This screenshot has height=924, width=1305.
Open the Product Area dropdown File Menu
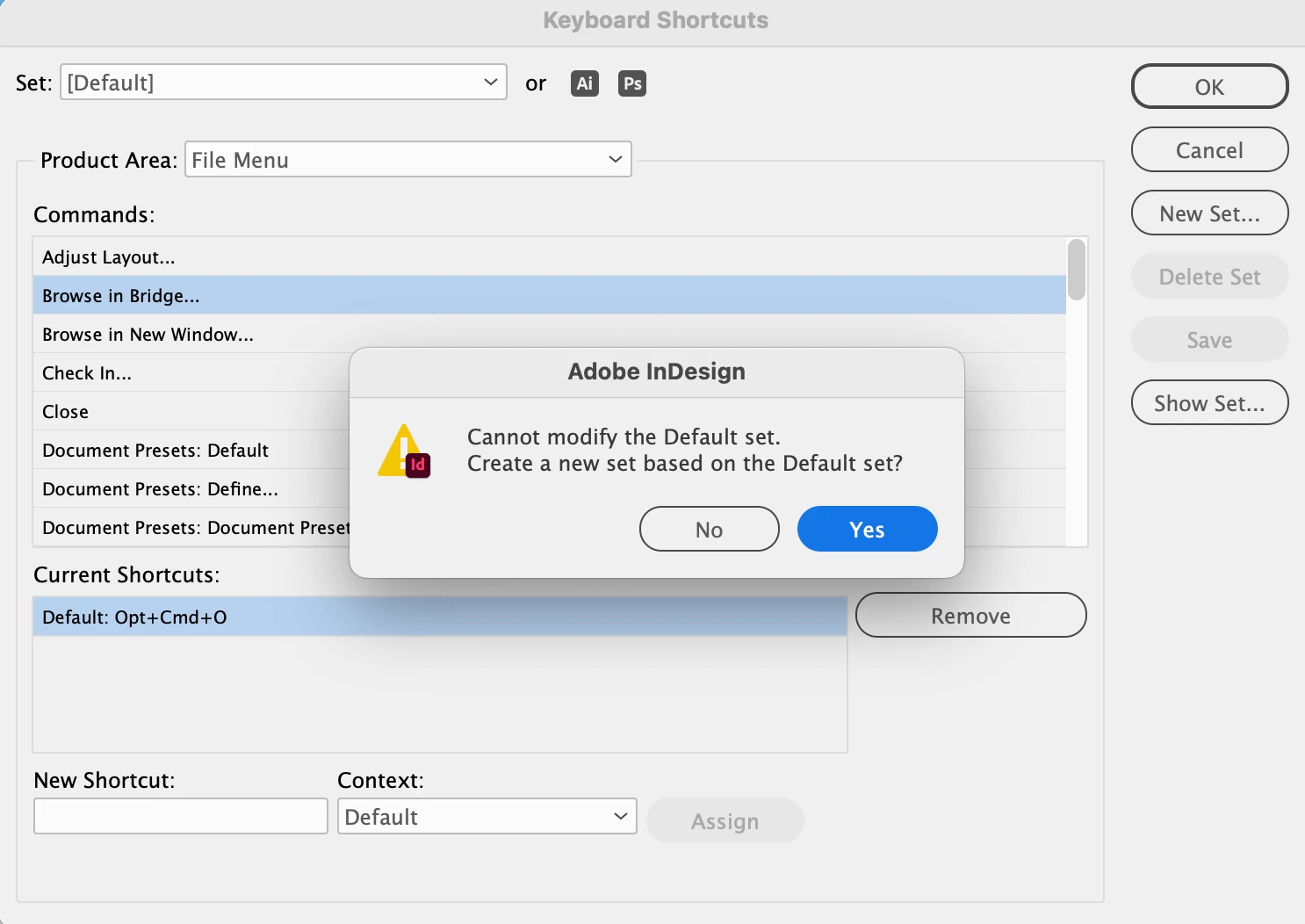click(408, 160)
